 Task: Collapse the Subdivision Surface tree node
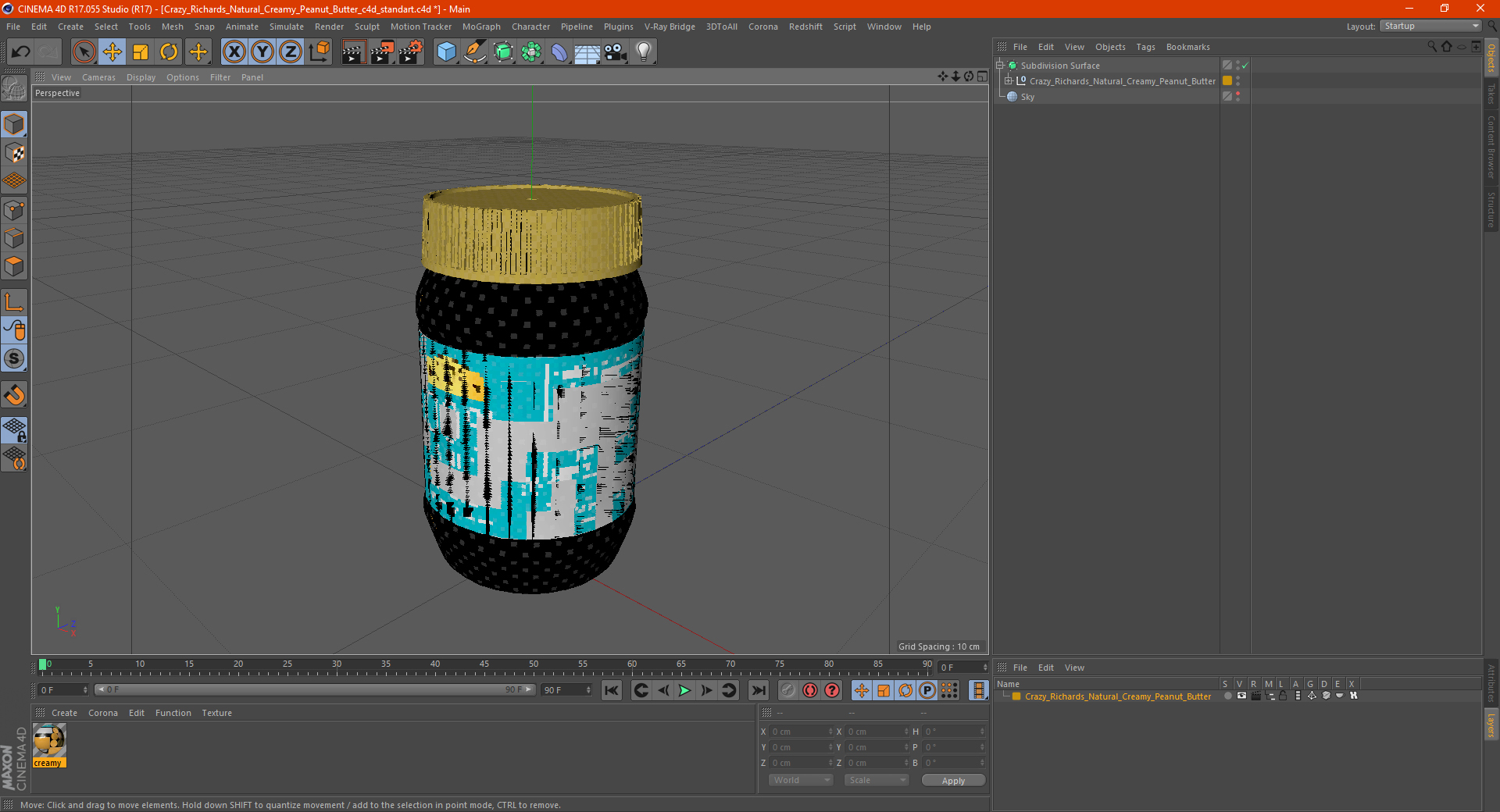(999, 66)
